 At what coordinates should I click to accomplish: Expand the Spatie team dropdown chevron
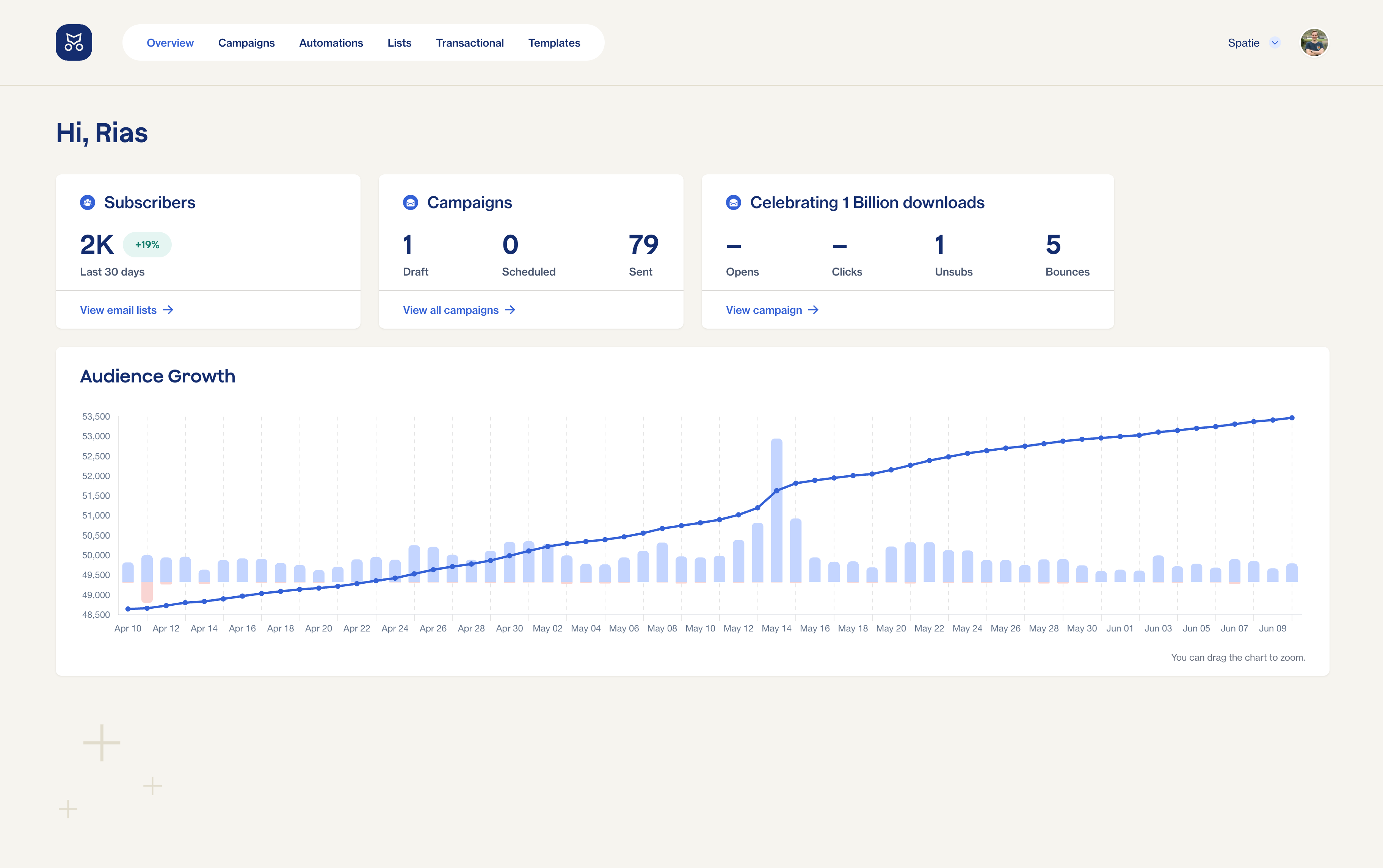tap(1275, 43)
